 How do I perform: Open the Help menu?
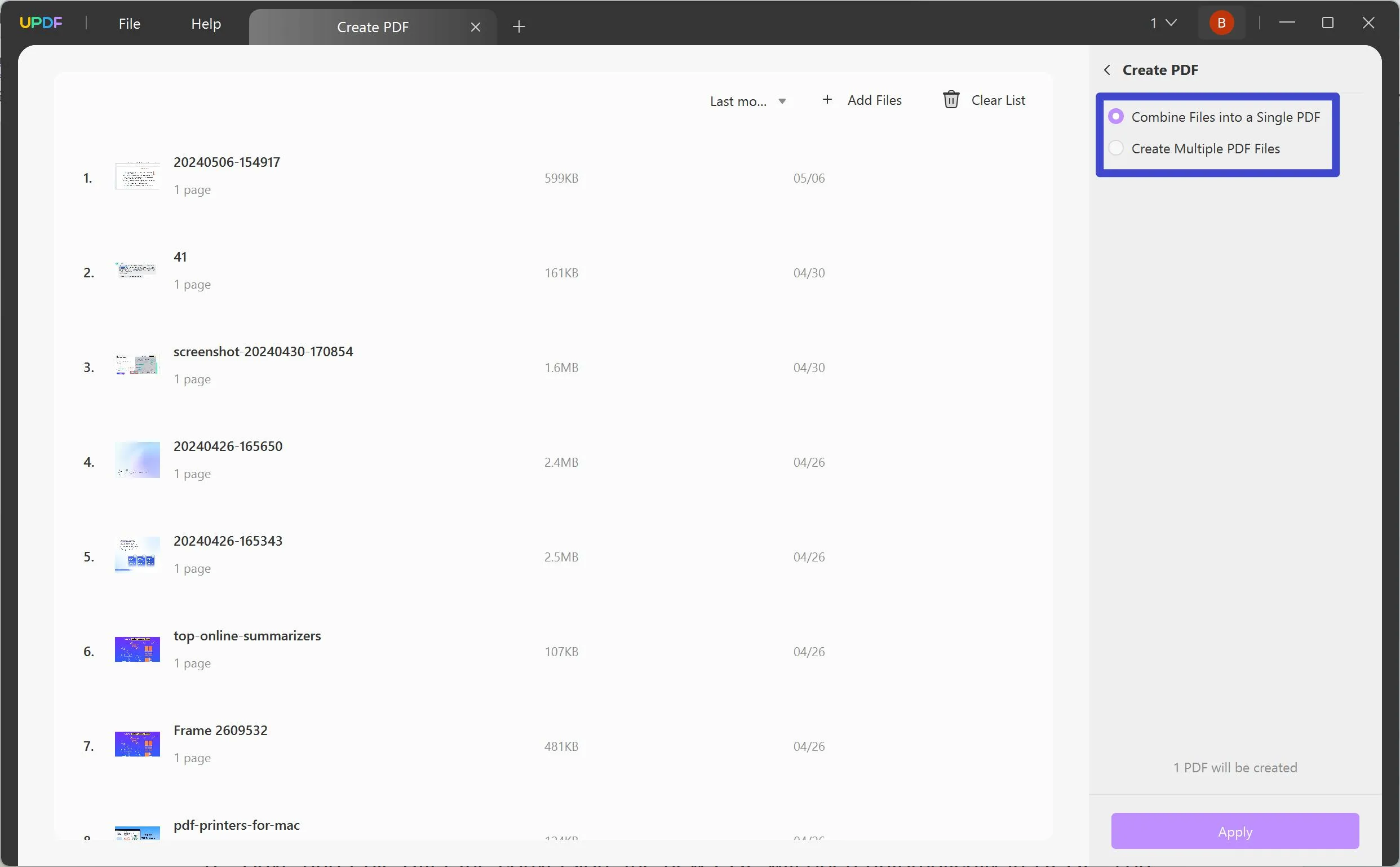pyautogui.click(x=205, y=23)
